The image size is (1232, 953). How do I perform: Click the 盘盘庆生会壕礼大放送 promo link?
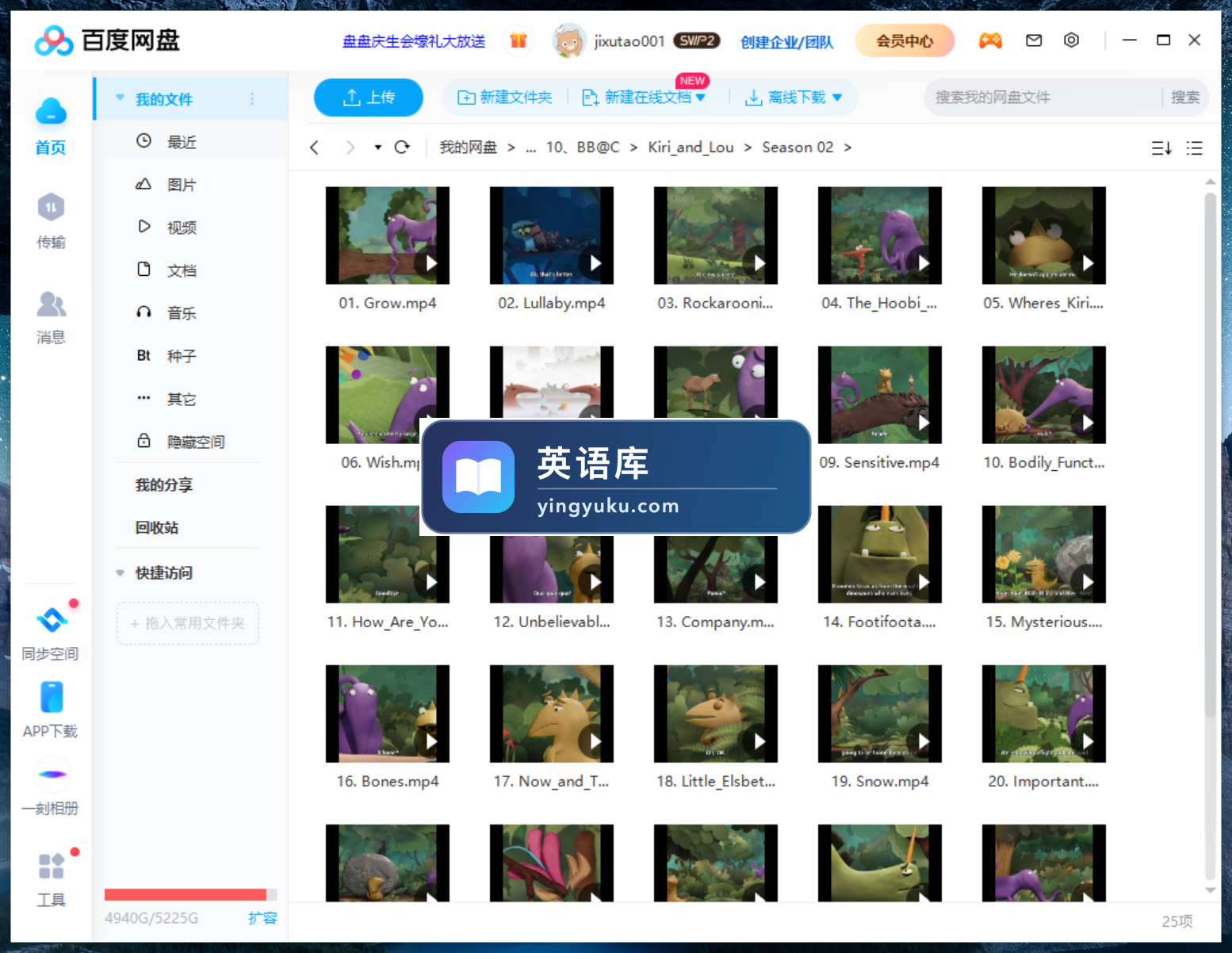pyautogui.click(x=414, y=41)
